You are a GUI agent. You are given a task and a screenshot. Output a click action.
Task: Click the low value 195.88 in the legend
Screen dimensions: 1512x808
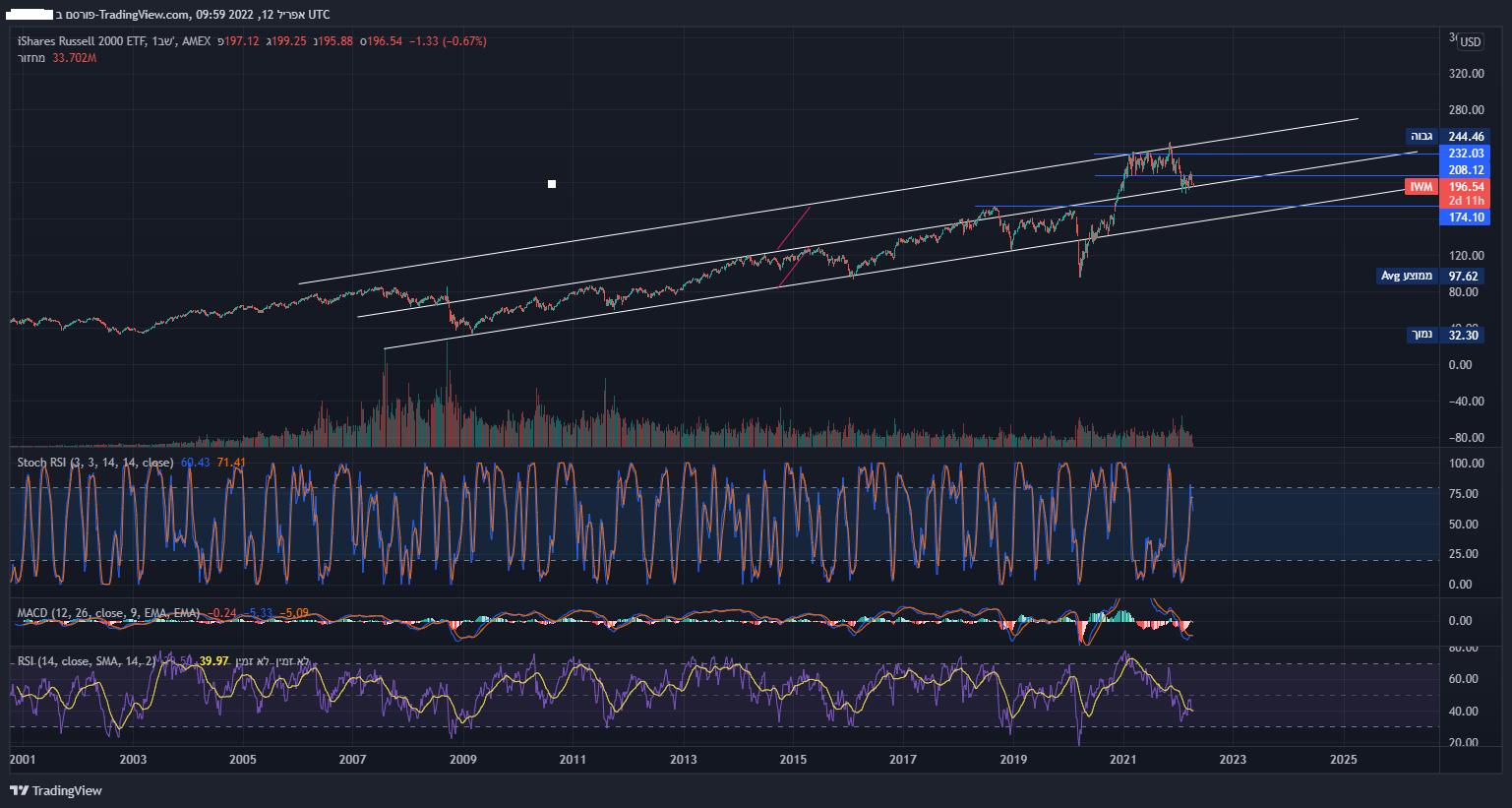(x=335, y=41)
